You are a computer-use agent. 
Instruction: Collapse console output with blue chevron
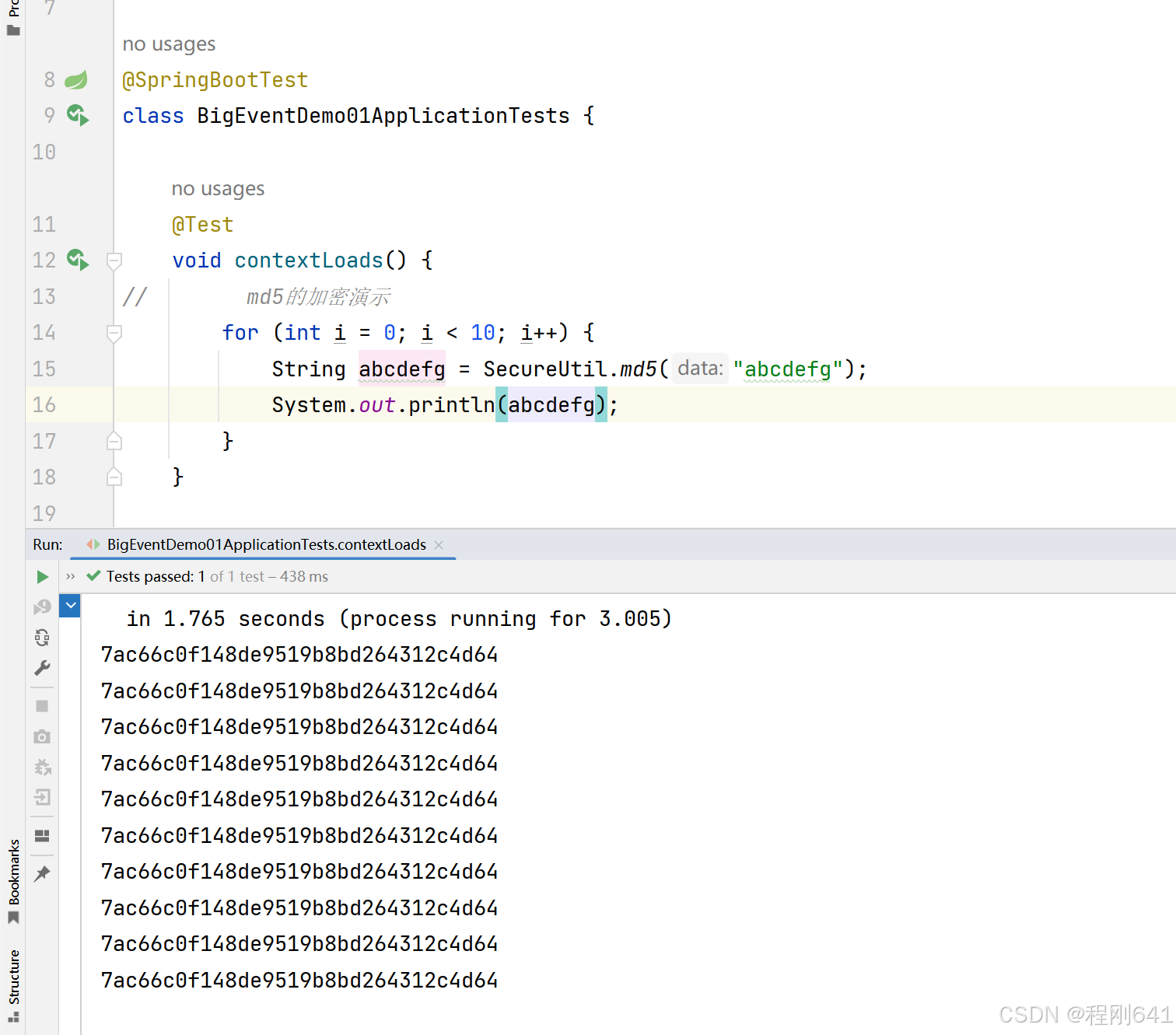70,605
